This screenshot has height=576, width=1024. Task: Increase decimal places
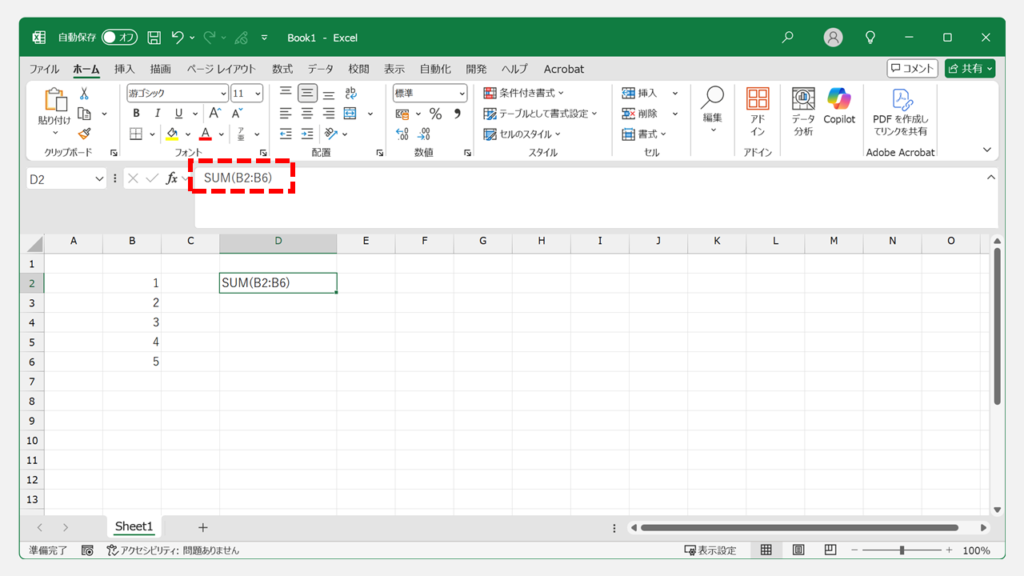(x=402, y=134)
